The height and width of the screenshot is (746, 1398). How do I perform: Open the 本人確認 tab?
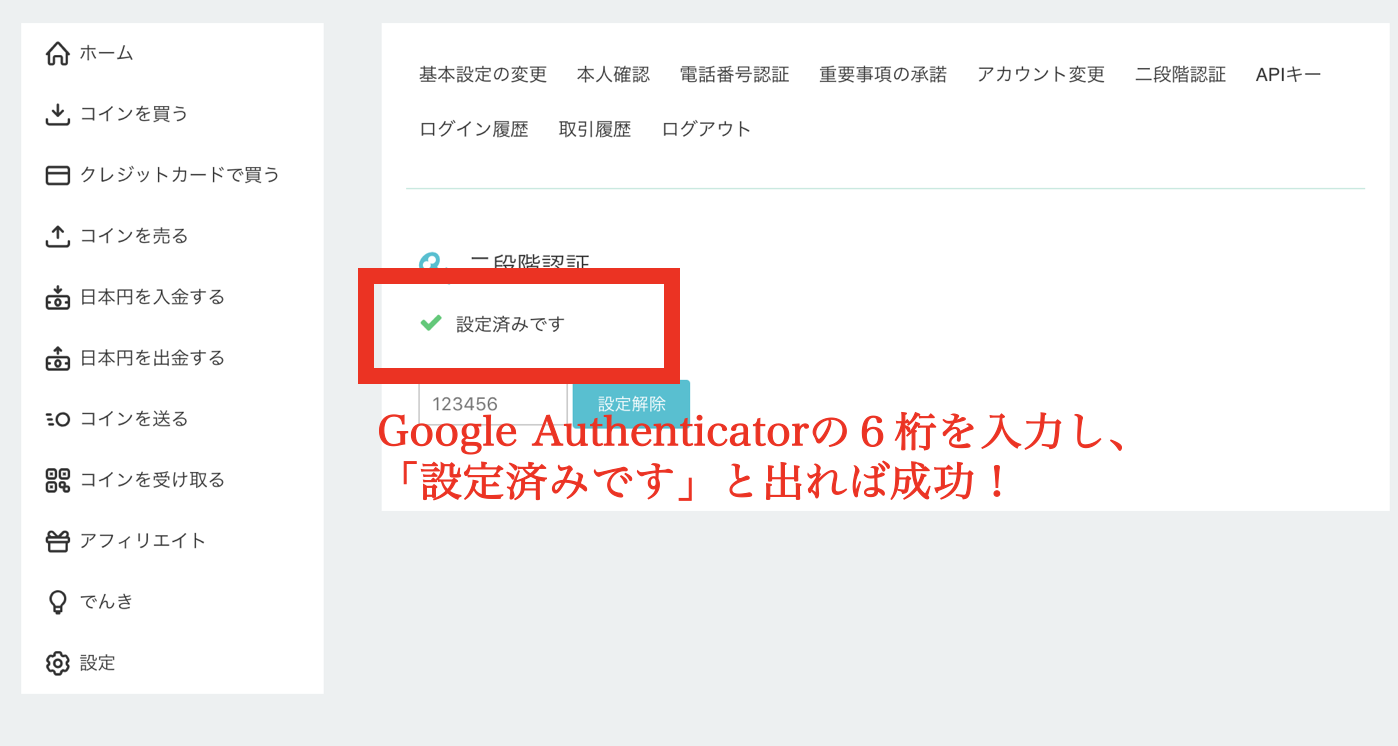point(613,75)
